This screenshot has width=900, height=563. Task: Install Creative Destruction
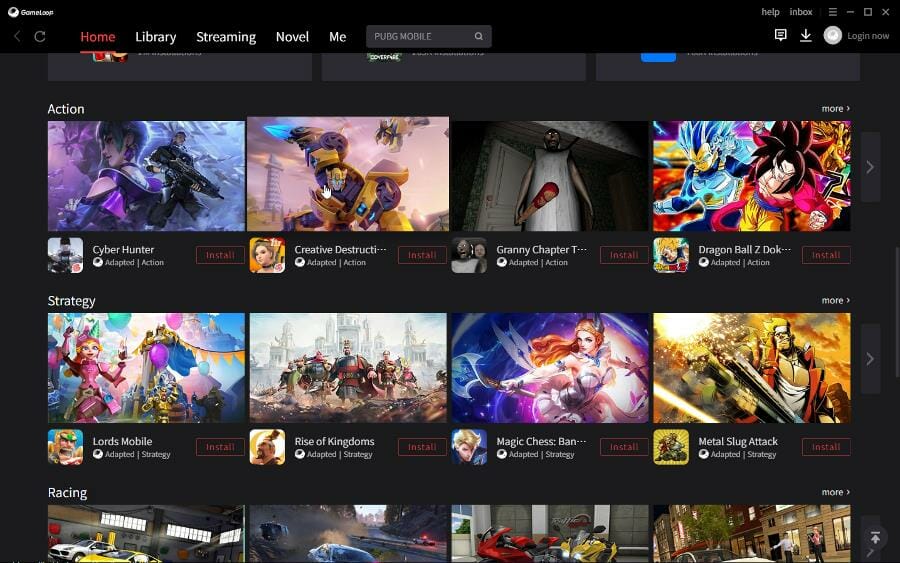pos(422,255)
